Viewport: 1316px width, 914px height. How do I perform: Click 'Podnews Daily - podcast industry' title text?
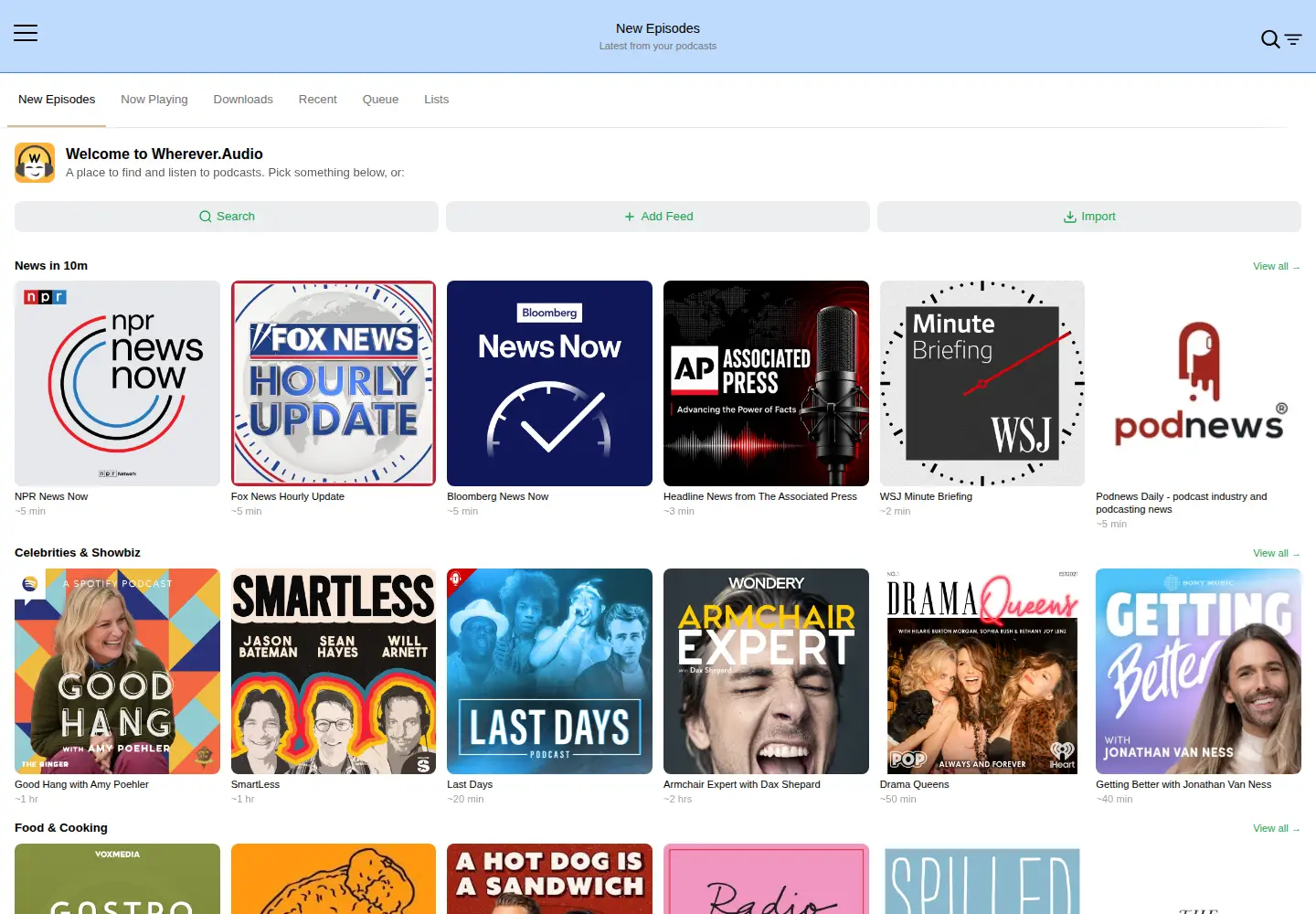[x=1182, y=503]
